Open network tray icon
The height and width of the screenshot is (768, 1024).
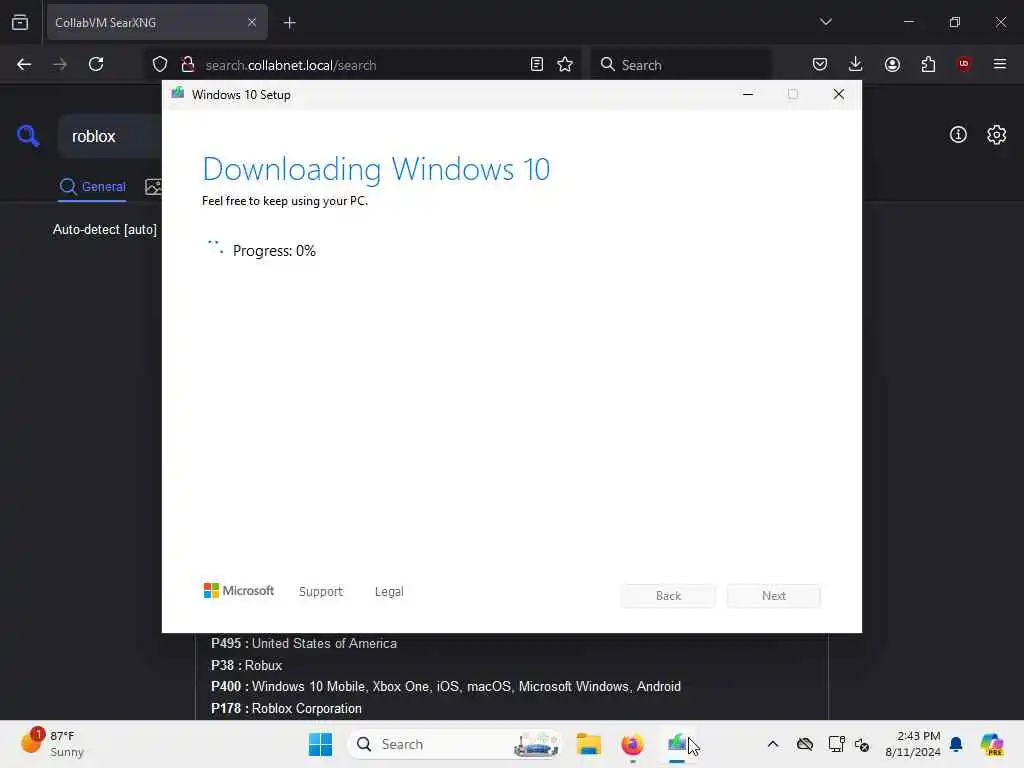tap(836, 744)
